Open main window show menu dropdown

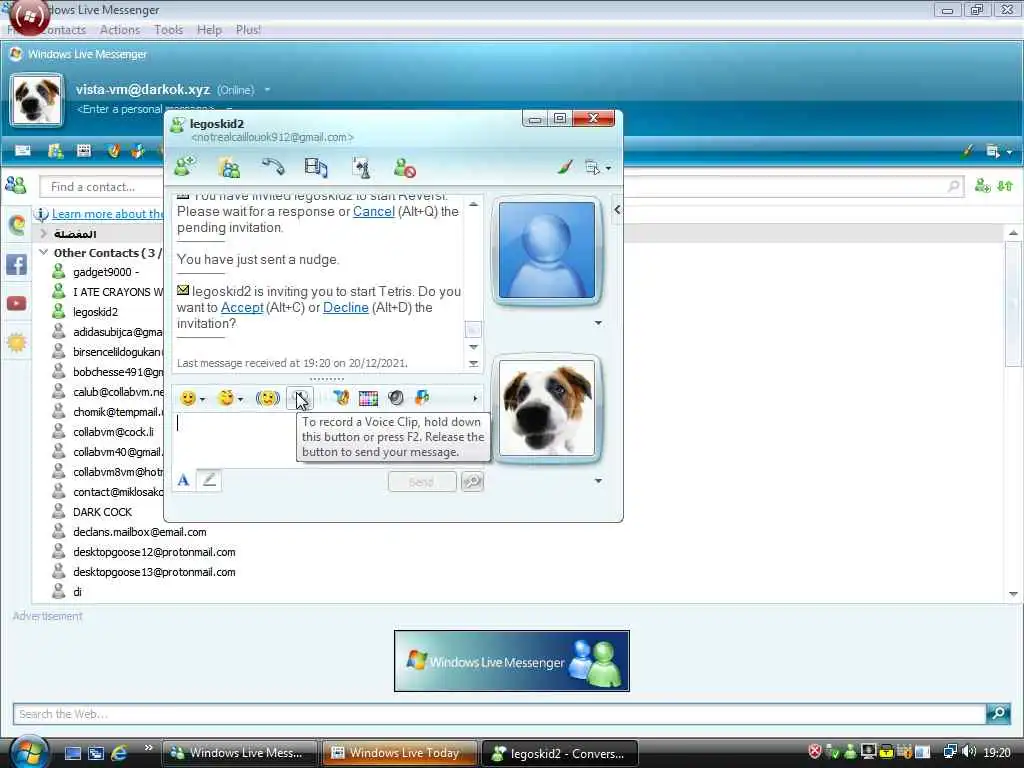(999, 152)
